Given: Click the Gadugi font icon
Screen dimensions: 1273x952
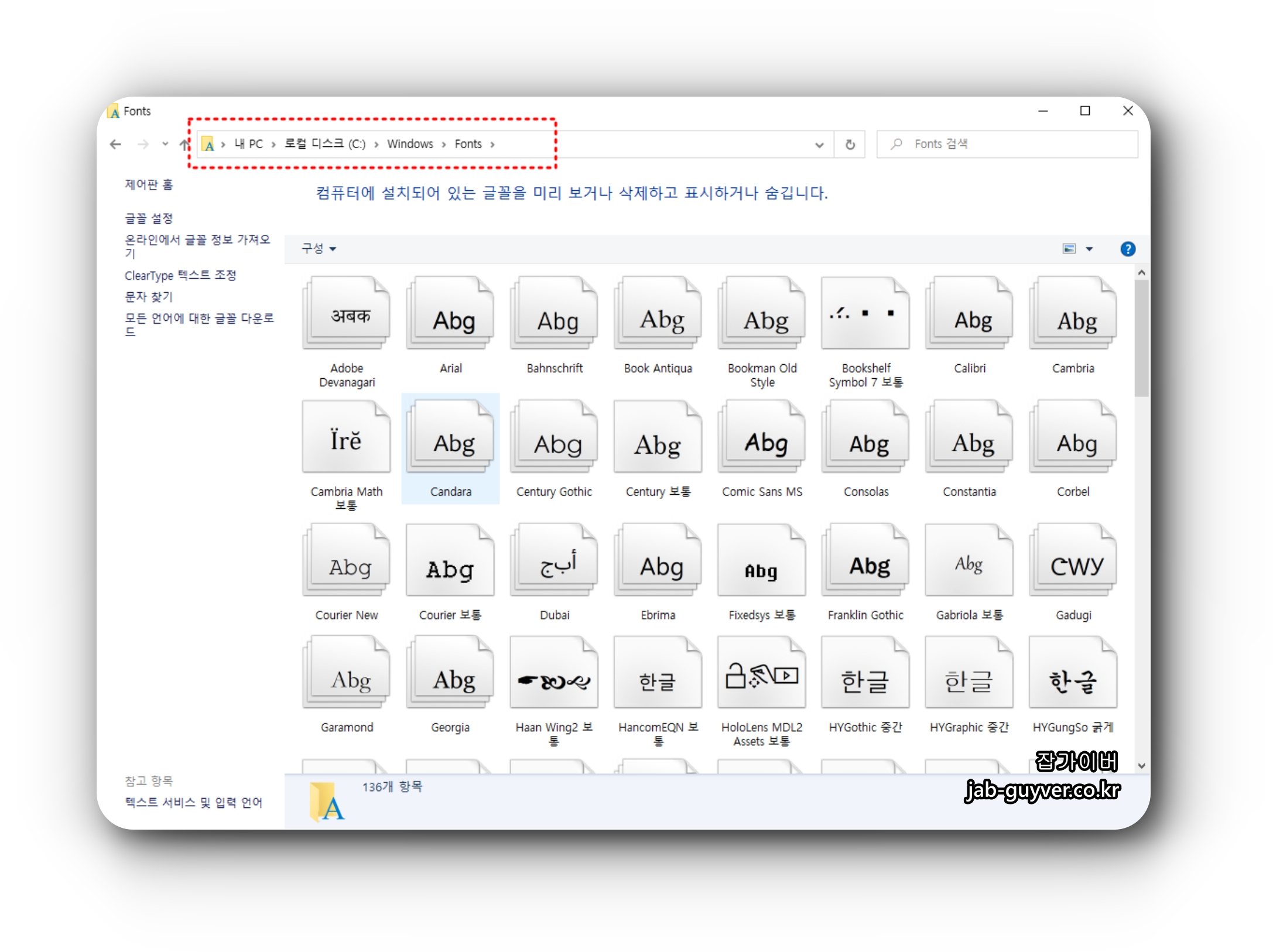Looking at the screenshot, I should [x=1073, y=561].
